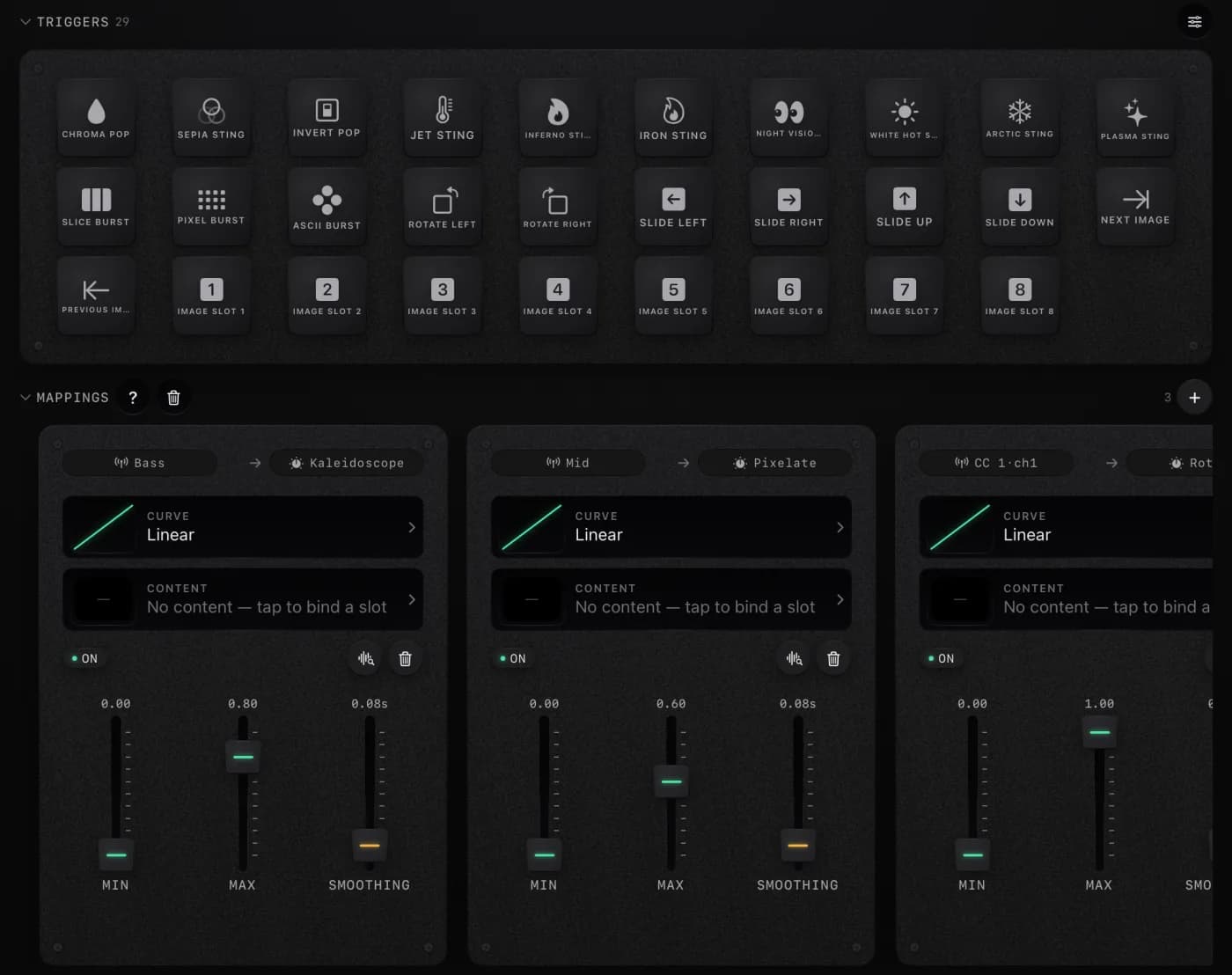The image size is (1232, 975).
Task: Trigger the Rotate Left pad
Action: (x=443, y=207)
